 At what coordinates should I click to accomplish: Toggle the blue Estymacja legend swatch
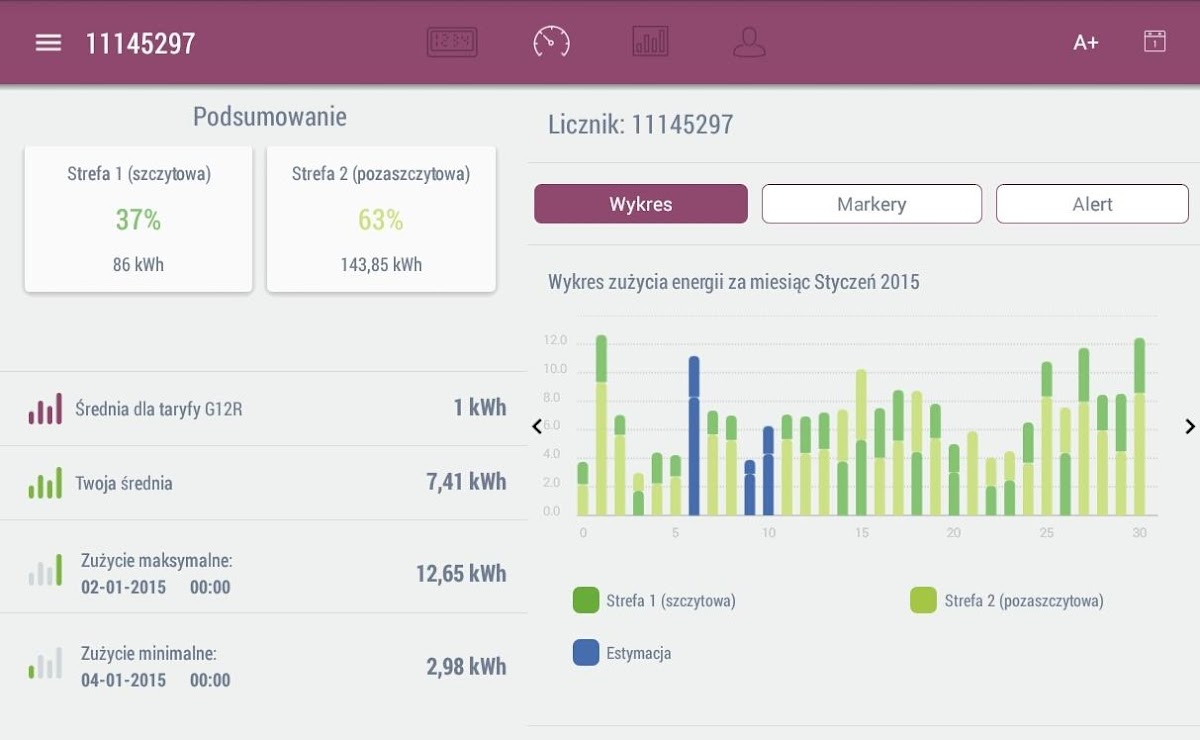[585, 653]
